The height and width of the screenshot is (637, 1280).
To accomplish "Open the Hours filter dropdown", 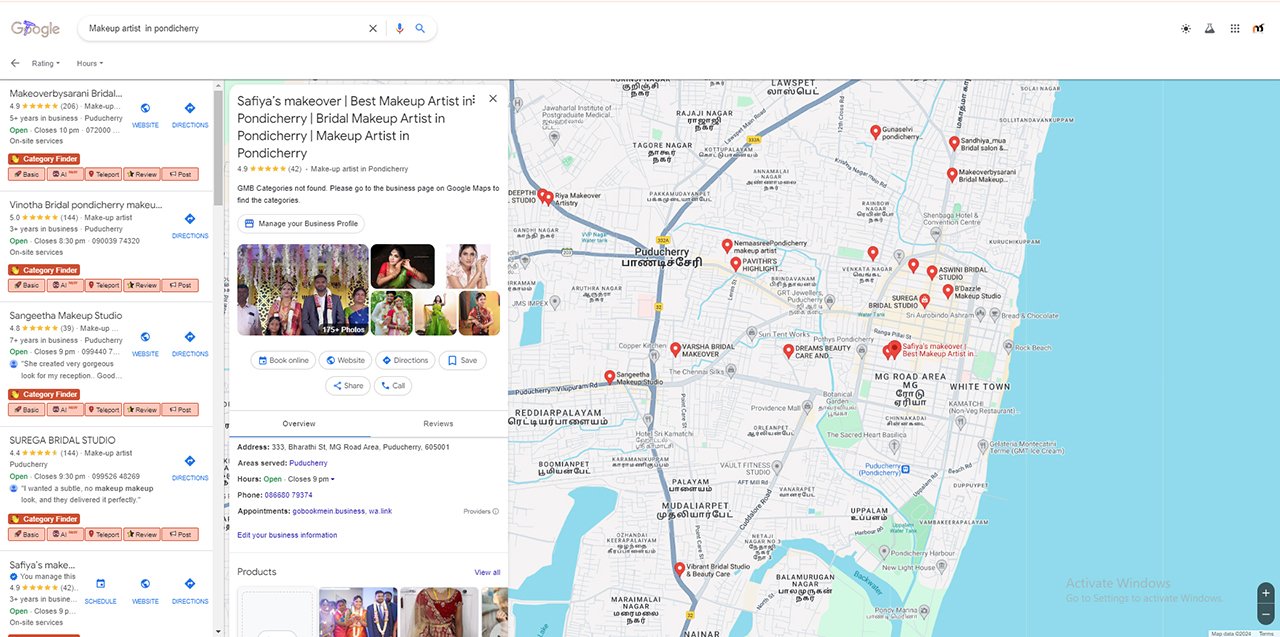I will (90, 63).
